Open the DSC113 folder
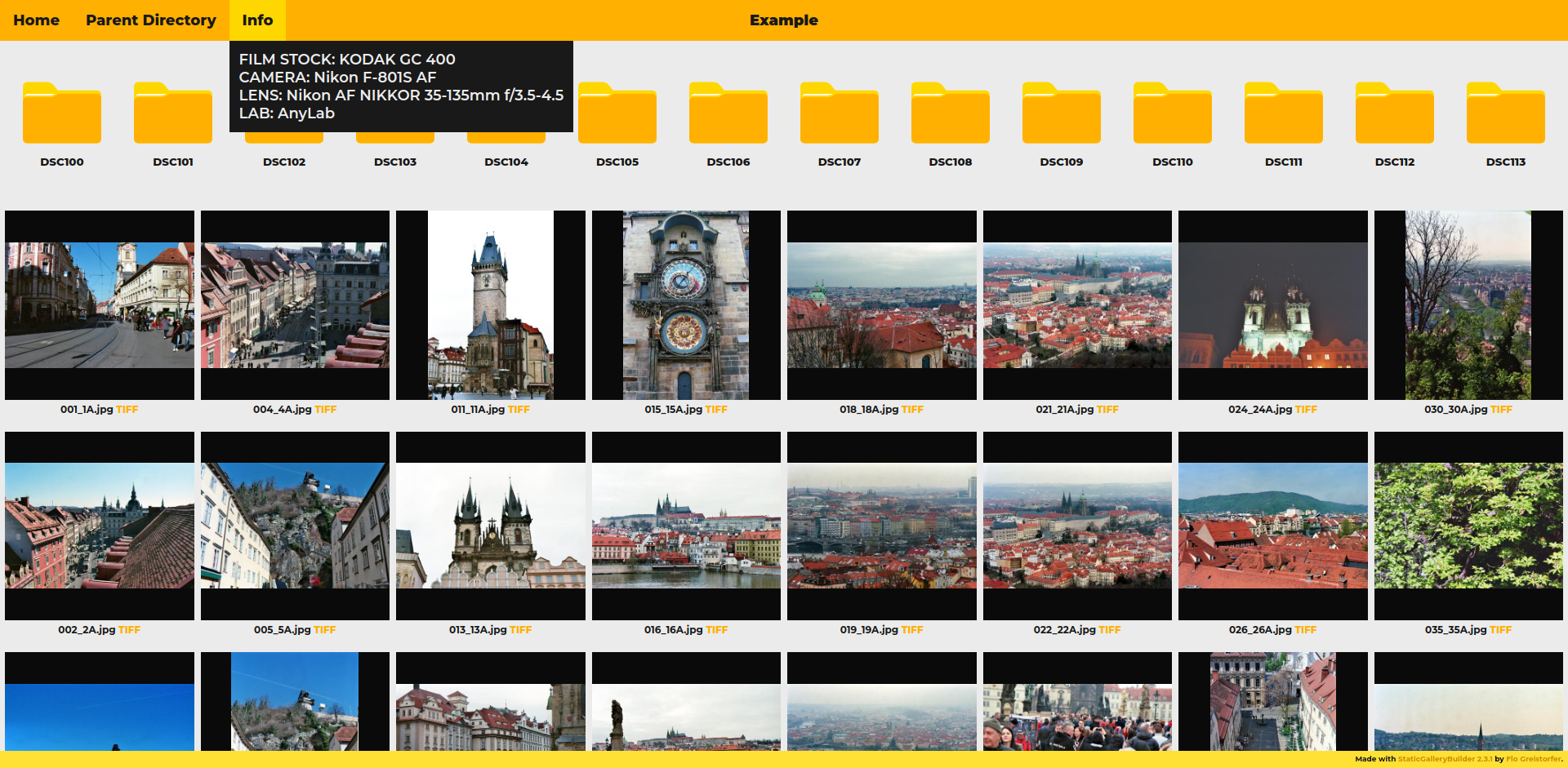The height and width of the screenshot is (768, 1568). click(x=1506, y=113)
